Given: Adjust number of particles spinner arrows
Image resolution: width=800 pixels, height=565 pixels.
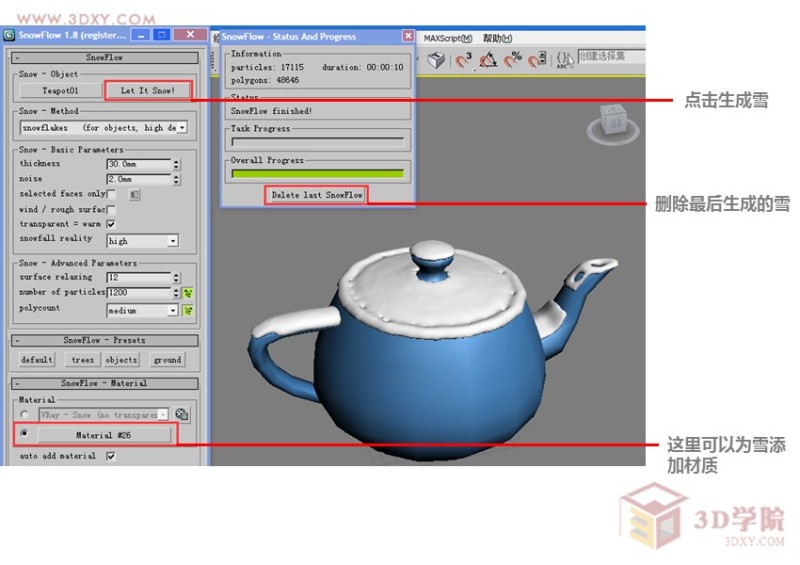Looking at the screenshot, I should pos(176,293).
